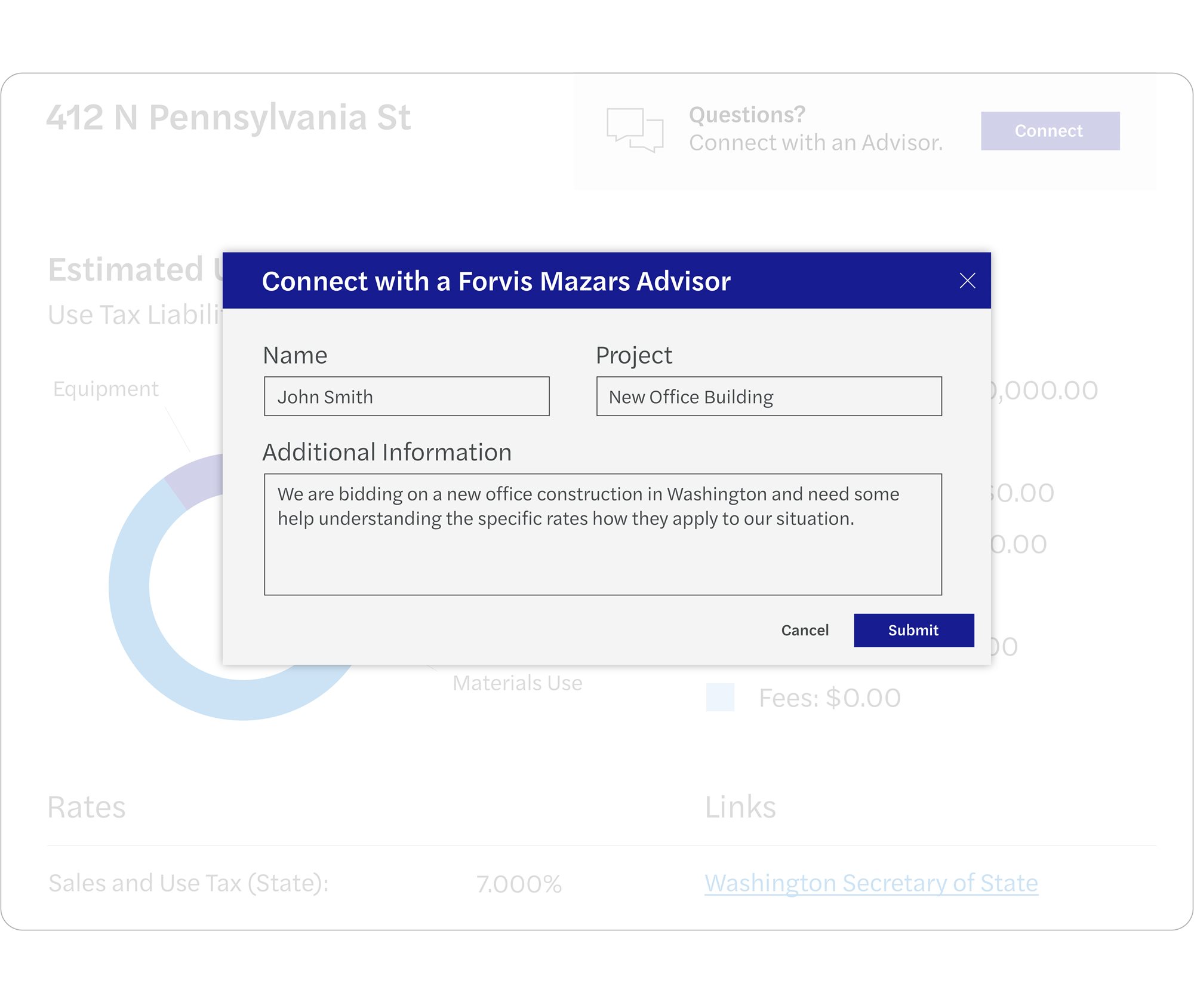Select the Name field containing John Smith
Viewport: 1194px width, 1008px height.
pos(407,396)
